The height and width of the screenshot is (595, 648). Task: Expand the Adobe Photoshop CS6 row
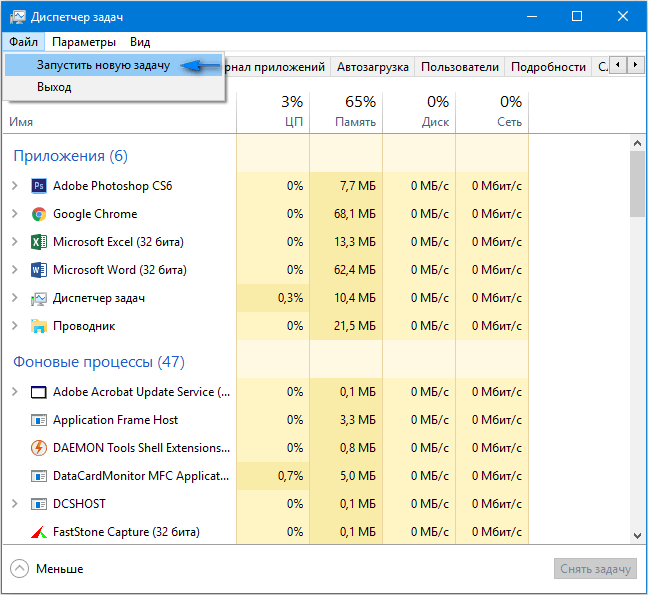click(x=14, y=186)
